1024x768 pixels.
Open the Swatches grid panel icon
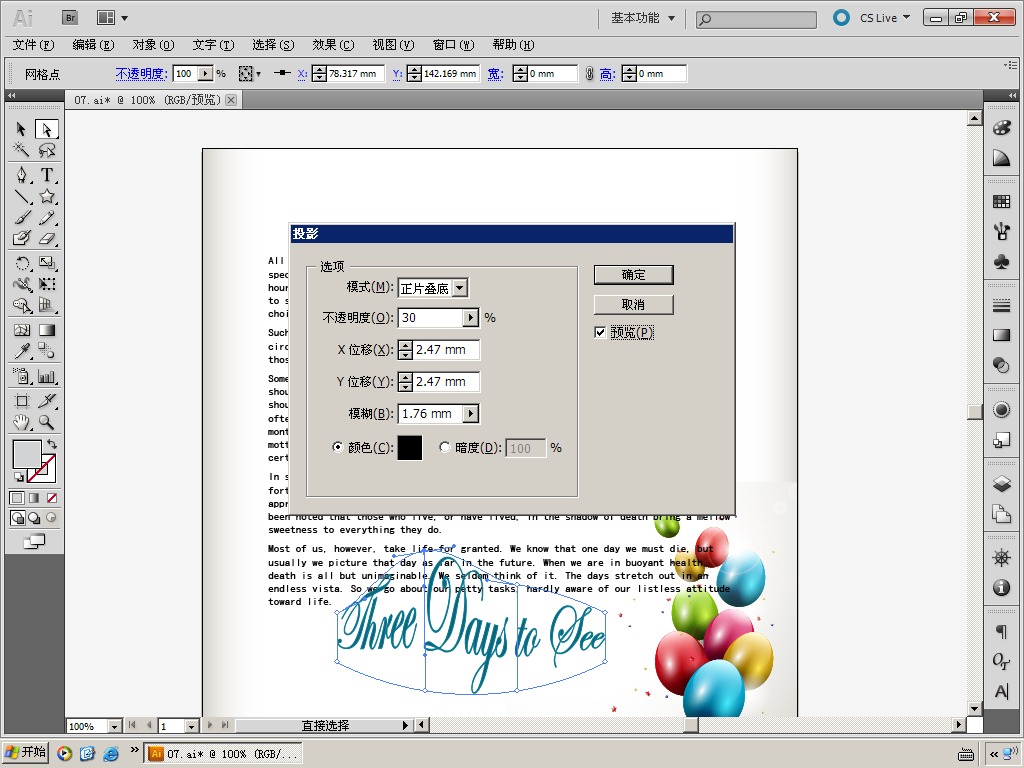click(1001, 201)
